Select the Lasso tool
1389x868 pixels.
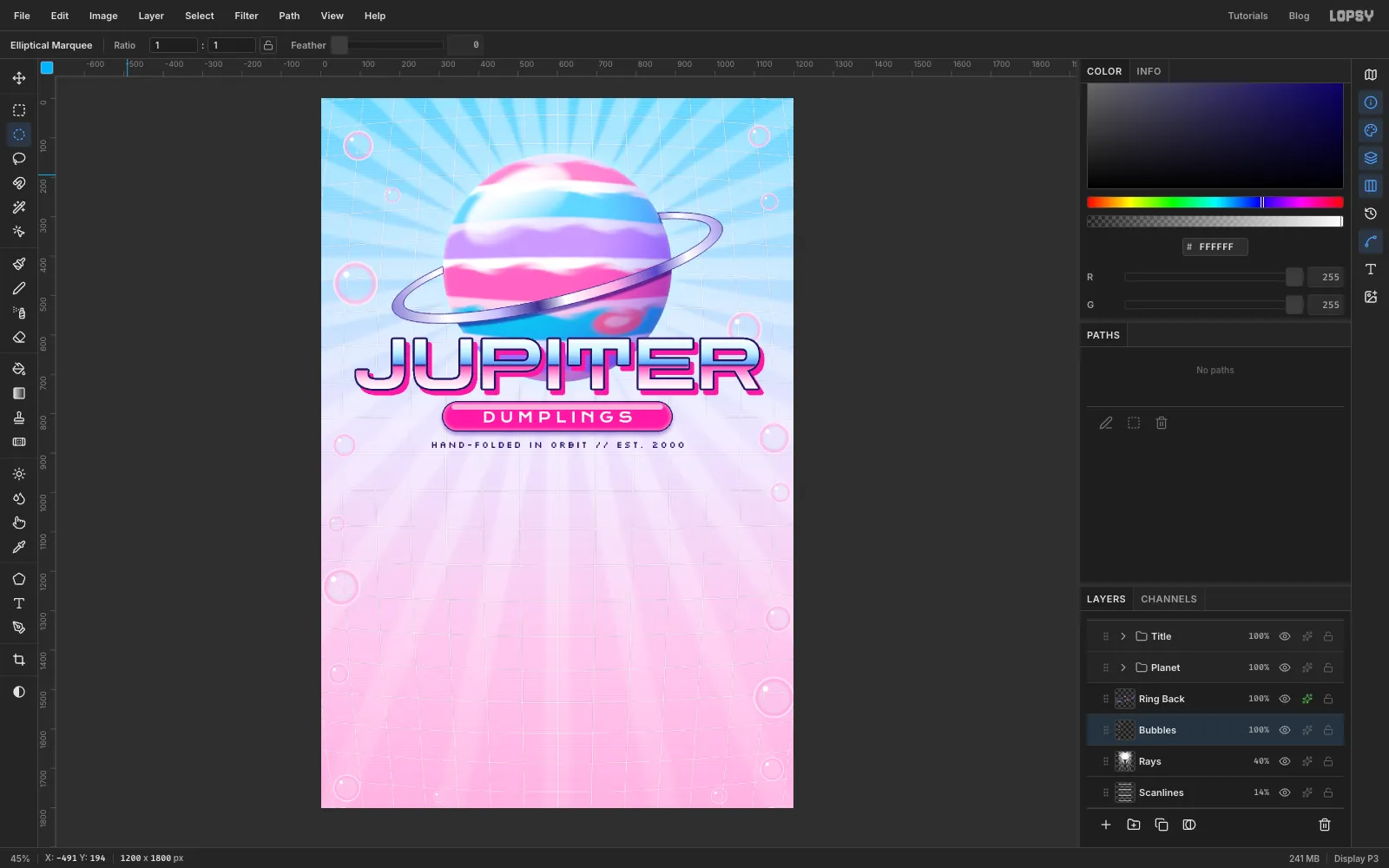[x=19, y=159]
